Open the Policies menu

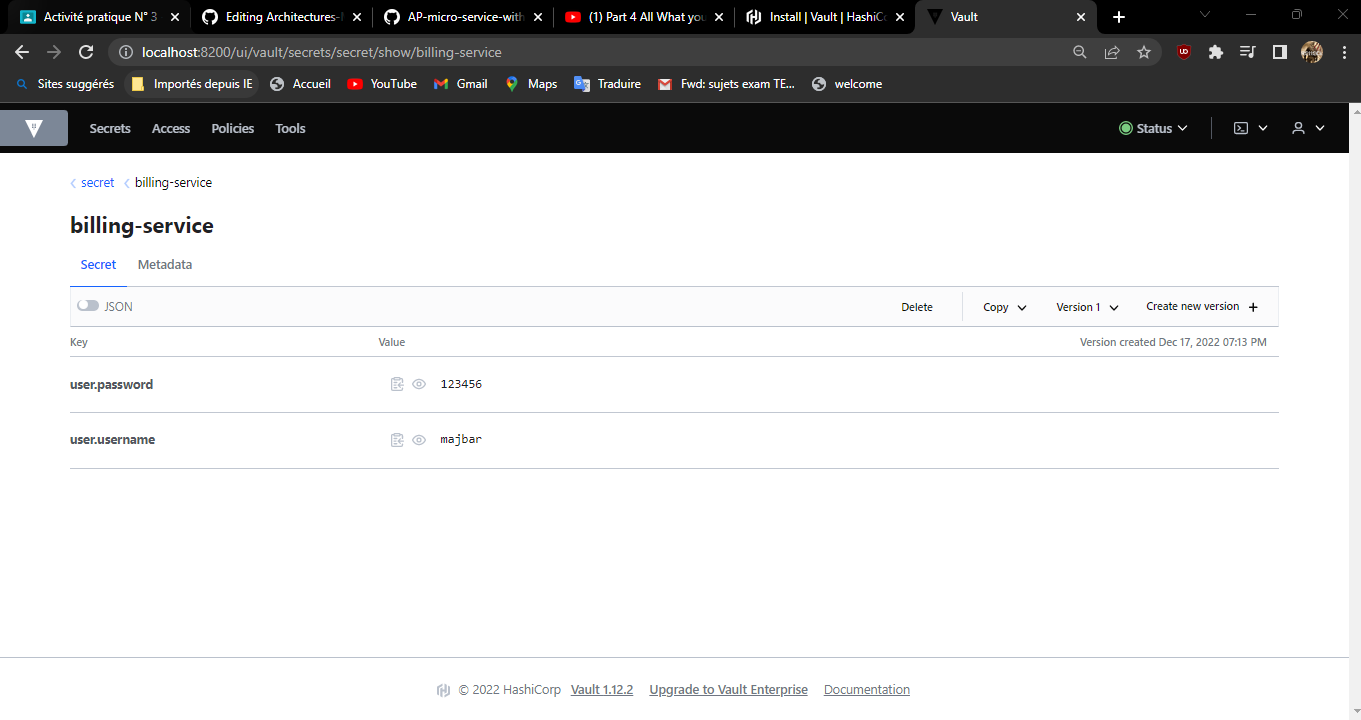232,127
